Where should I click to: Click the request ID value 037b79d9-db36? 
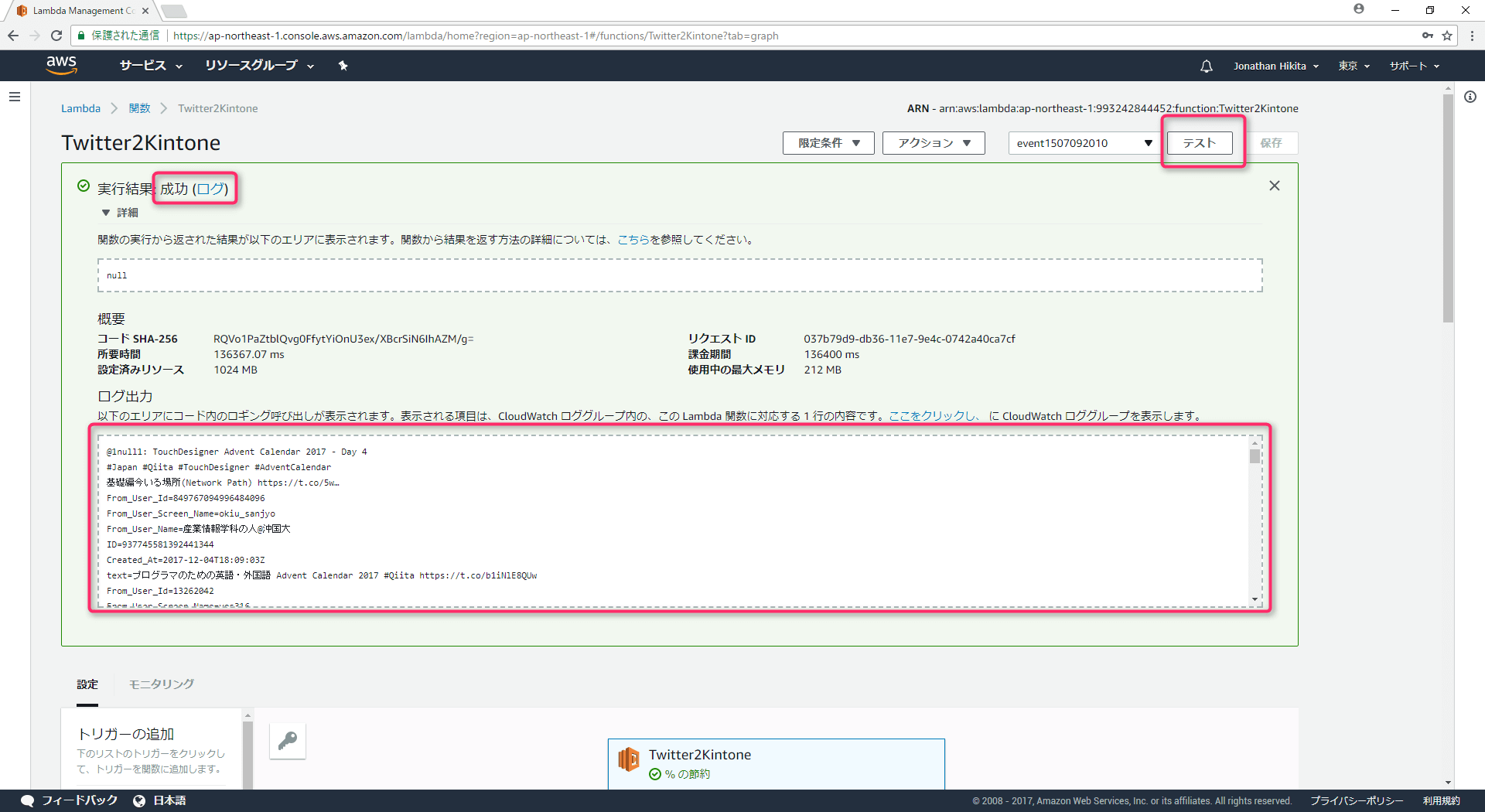click(x=910, y=339)
